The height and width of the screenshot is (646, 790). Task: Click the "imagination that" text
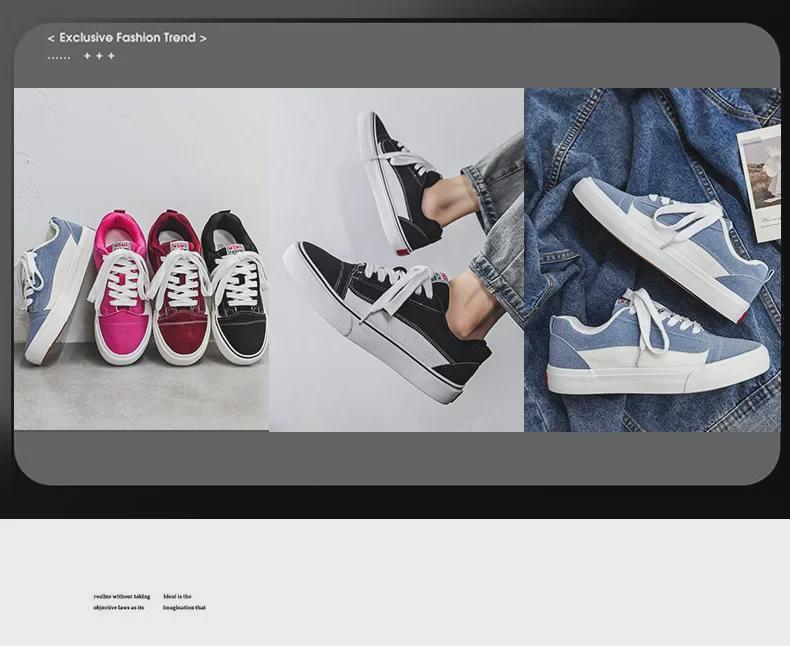[184, 607]
